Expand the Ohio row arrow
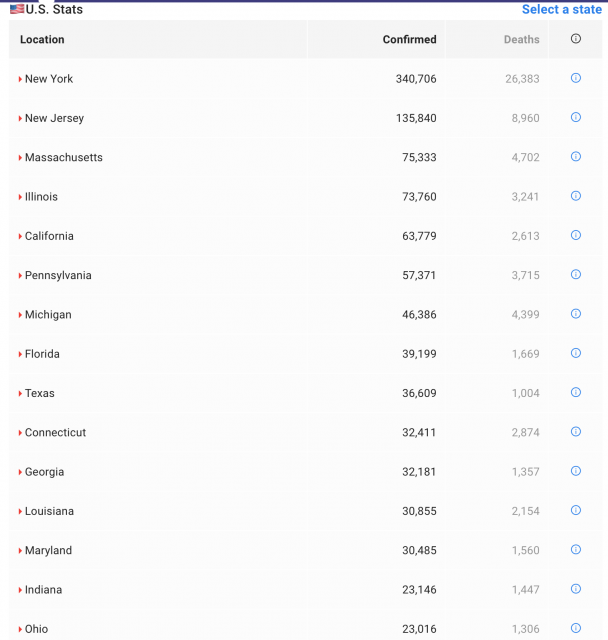 coord(20,629)
